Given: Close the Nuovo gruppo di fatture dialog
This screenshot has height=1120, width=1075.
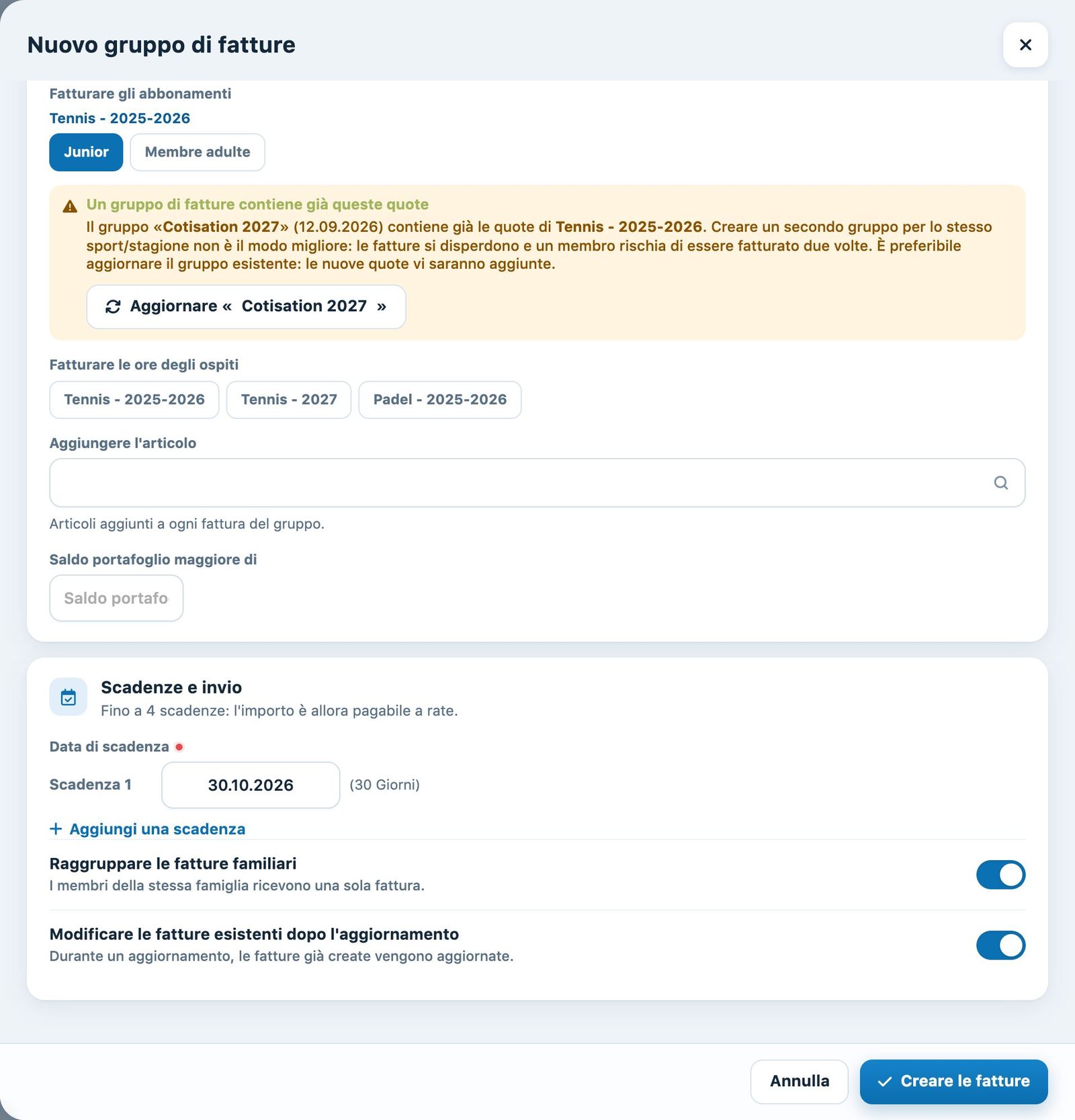Looking at the screenshot, I should pos(1025,45).
